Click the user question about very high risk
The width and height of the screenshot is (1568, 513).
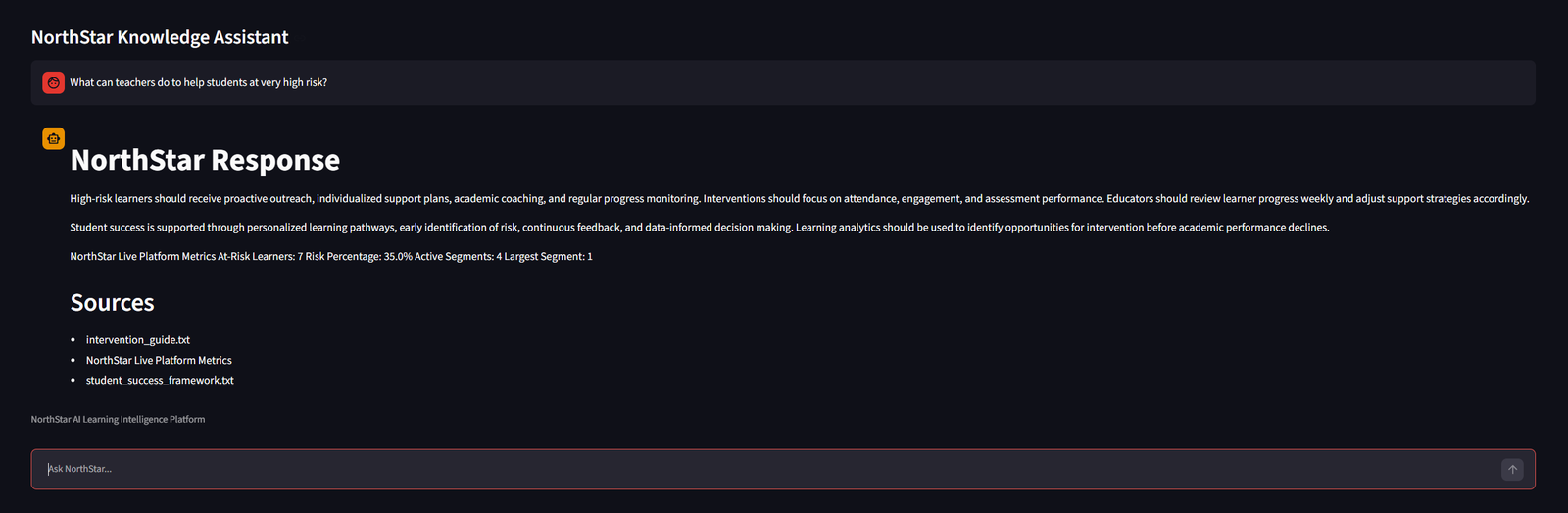point(199,83)
